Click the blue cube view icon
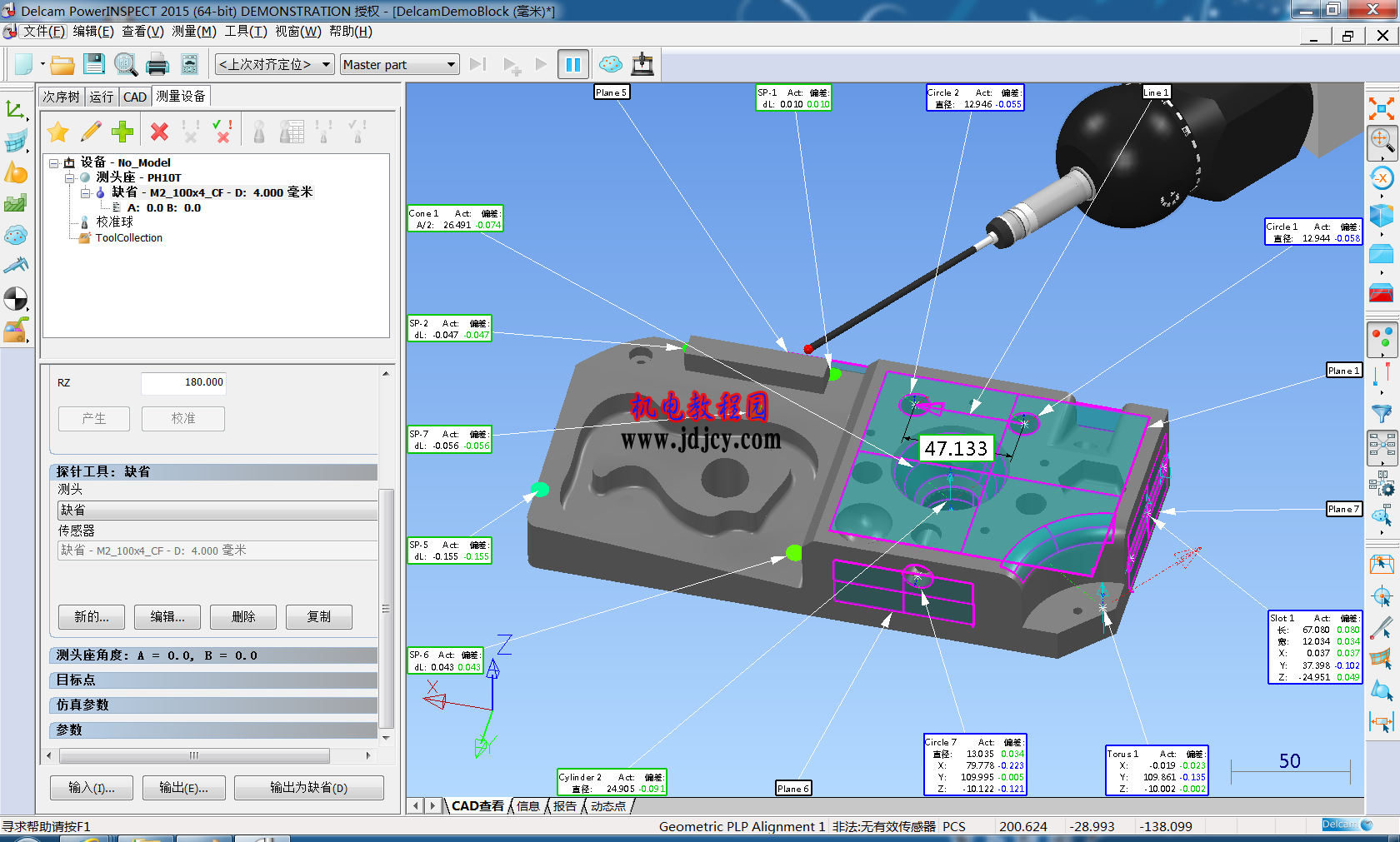The width and height of the screenshot is (1400, 842). coord(1382,216)
